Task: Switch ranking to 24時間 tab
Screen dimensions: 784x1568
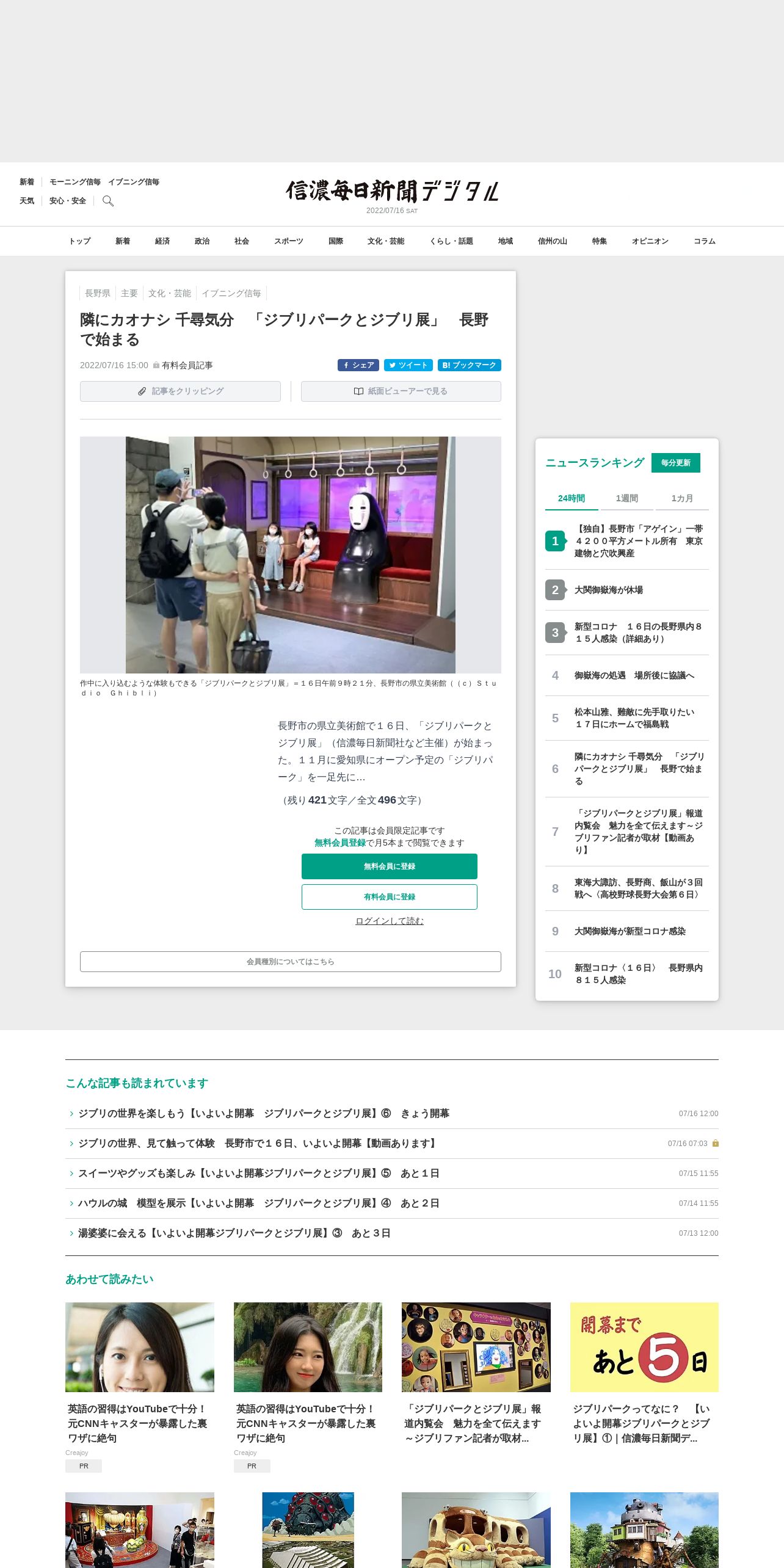Action: (x=572, y=498)
